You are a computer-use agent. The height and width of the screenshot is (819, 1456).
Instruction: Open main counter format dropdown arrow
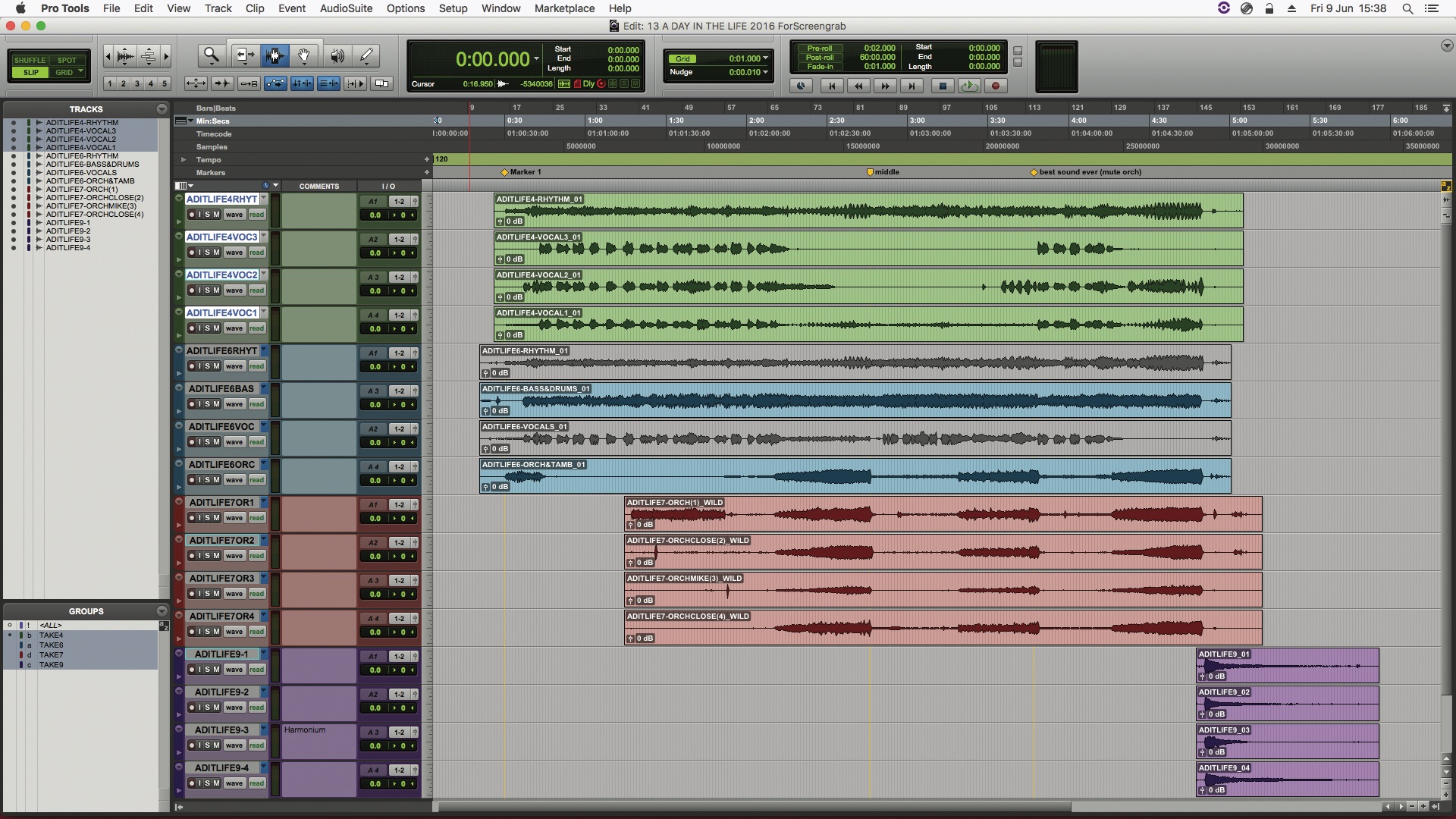point(536,58)
